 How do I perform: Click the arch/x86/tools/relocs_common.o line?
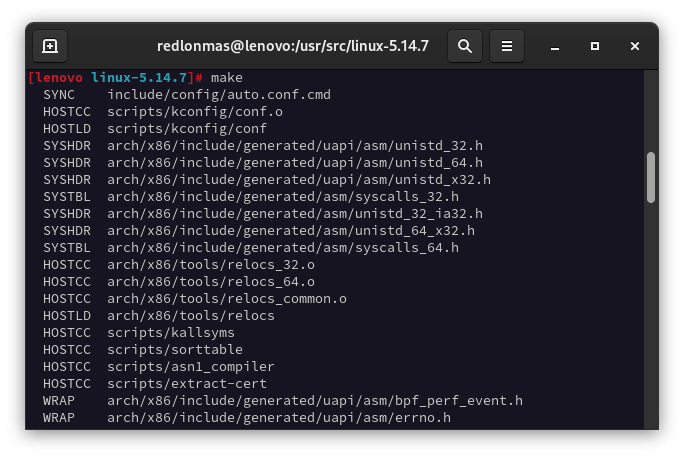(x=226, y=299)
